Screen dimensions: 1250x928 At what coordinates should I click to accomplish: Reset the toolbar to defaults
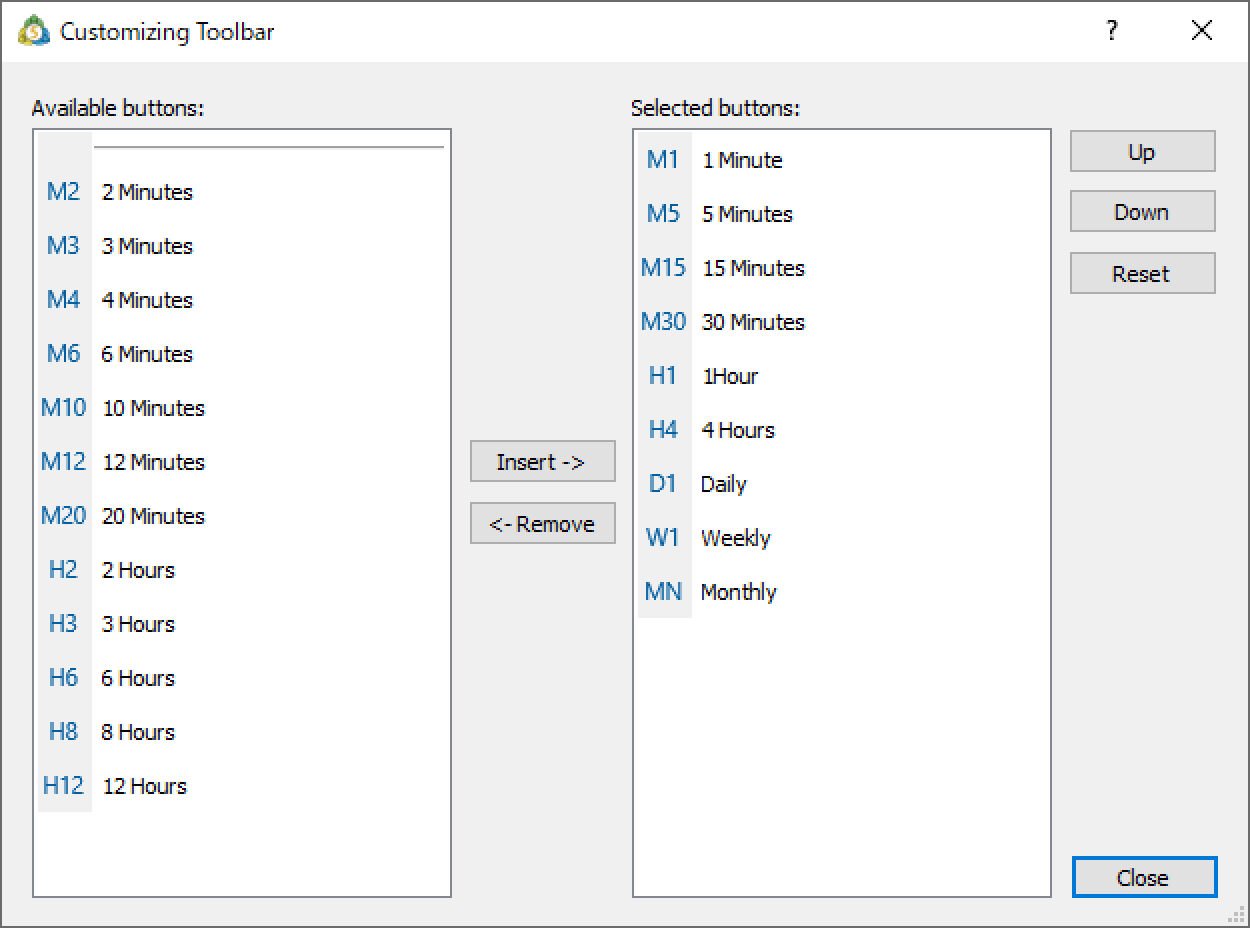click(1143, 274)
